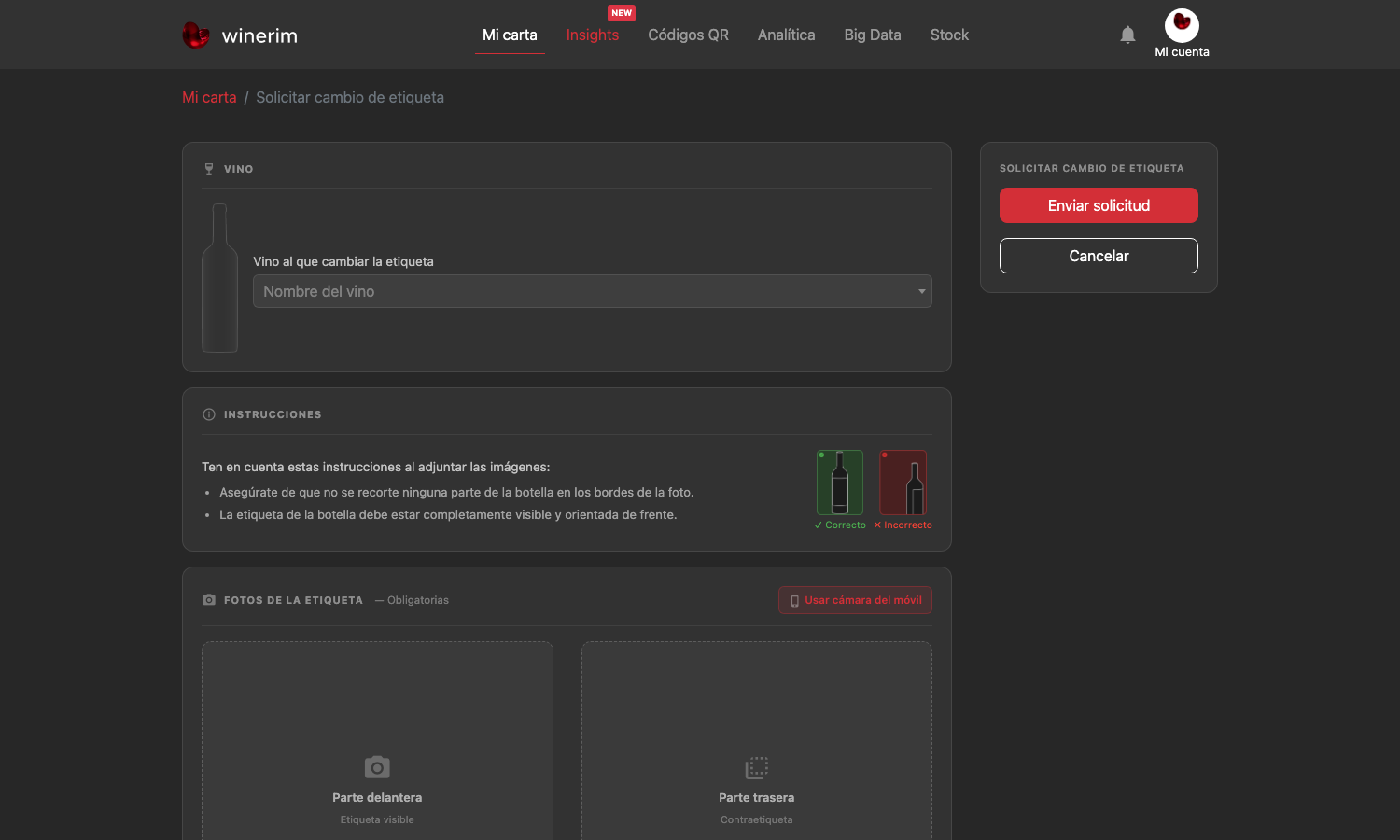This screenshot has width=1400, height=840.
Task: Click the 'Obligatorias' text
Action: pos(418,600)
